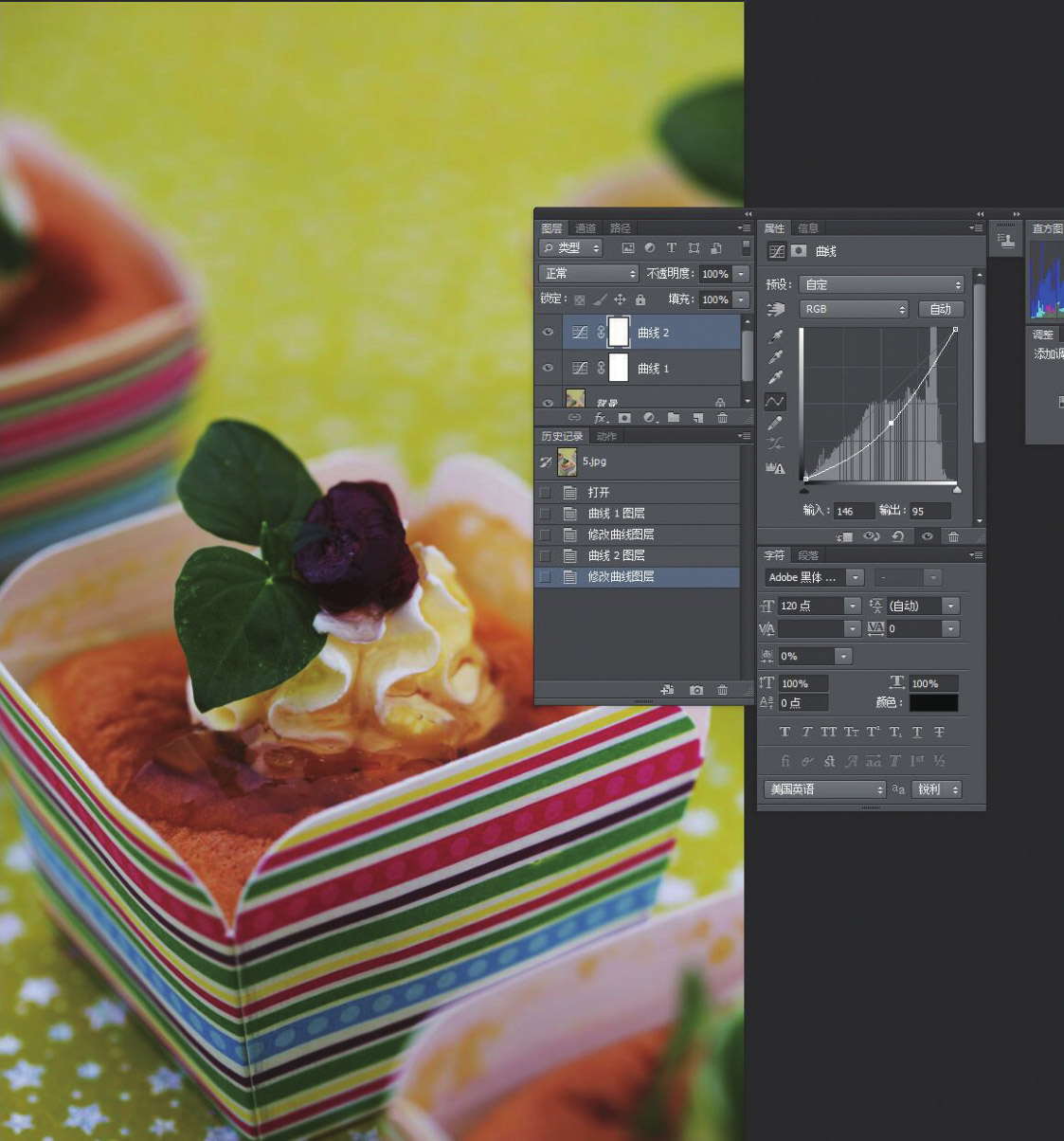This screenshot has height=1141, width=1064.
Task: Toggle visibility of 曲线 1 layer
Action: pyautogui.click(x=548, y=368)
